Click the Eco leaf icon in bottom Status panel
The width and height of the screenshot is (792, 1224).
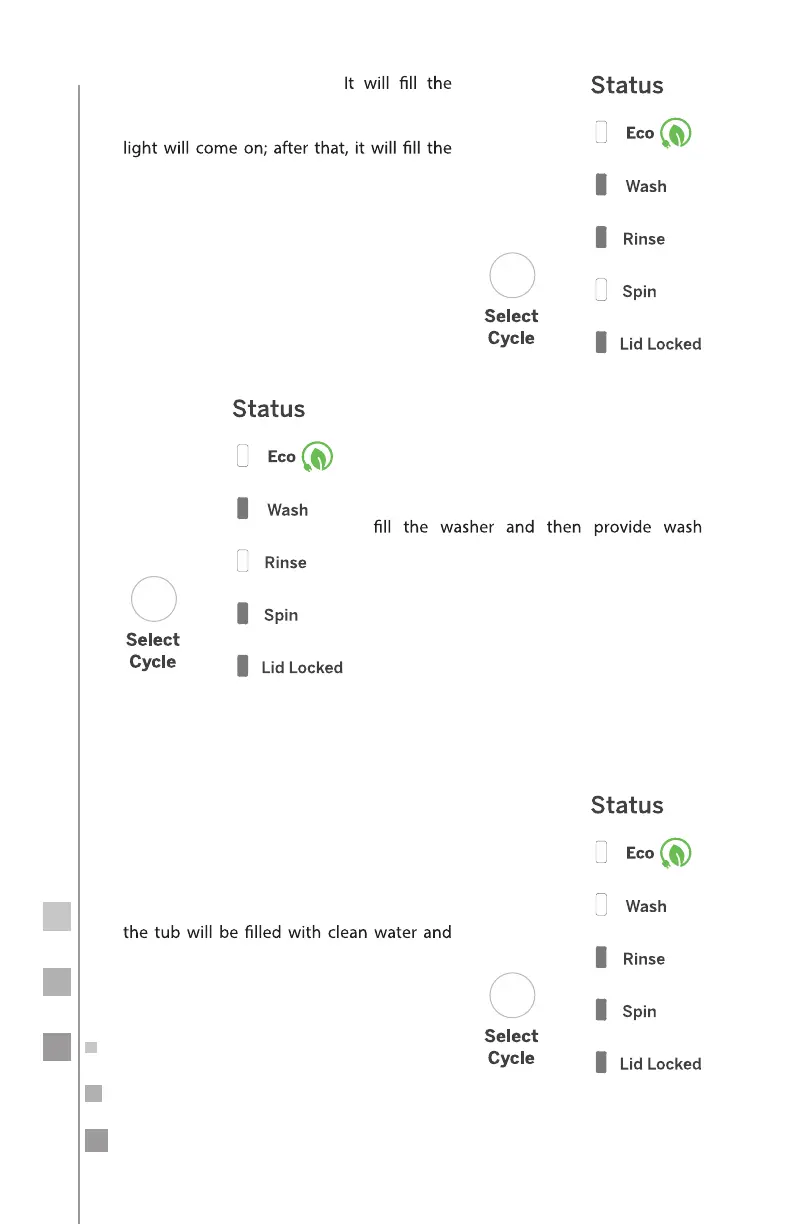pyautogui.click(x=676, y=853)
